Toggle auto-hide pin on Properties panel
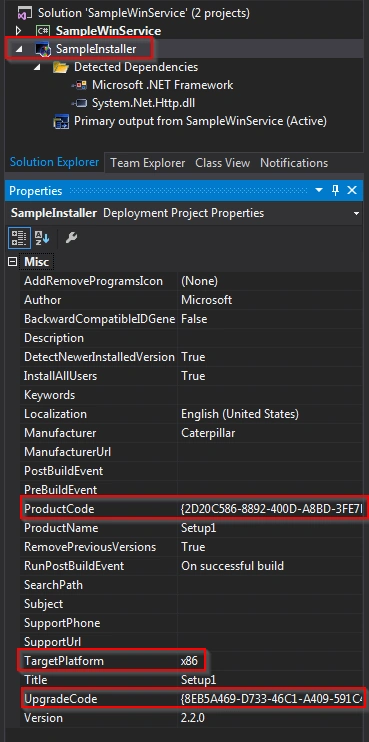369x742 pixels. pos(335,190)
